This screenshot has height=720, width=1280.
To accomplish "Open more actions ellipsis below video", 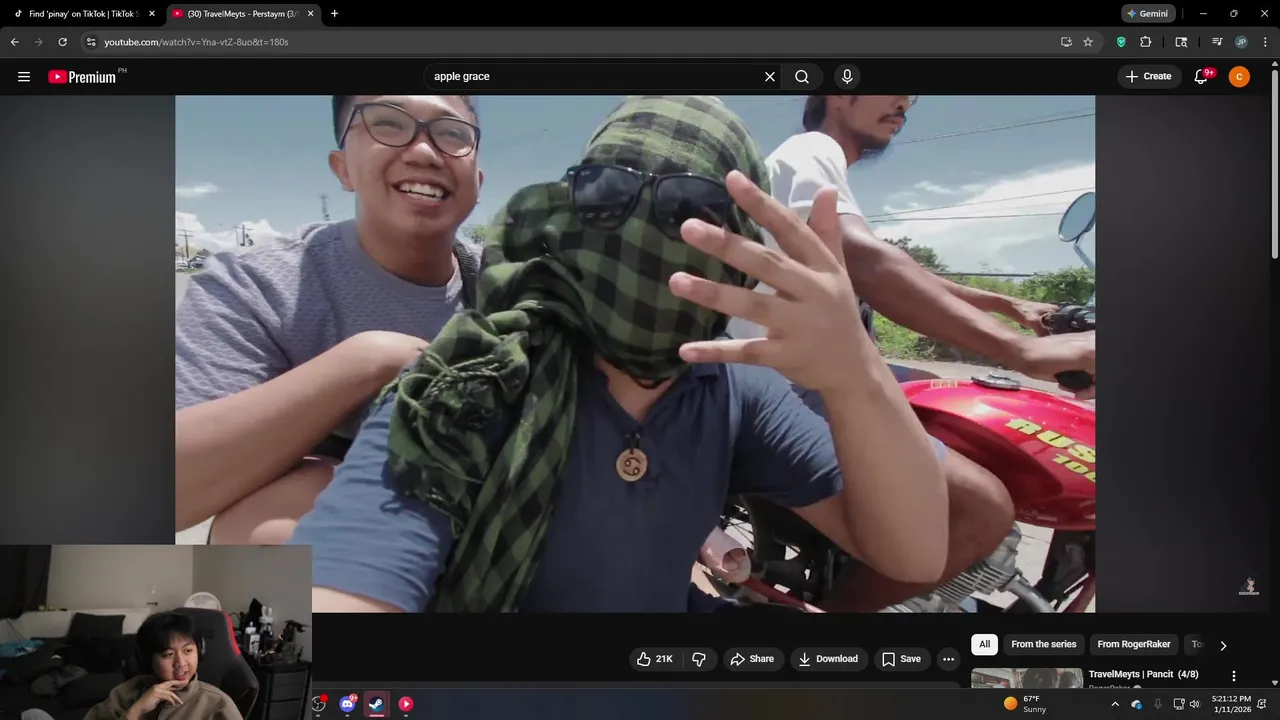I will tap(948, 659).
